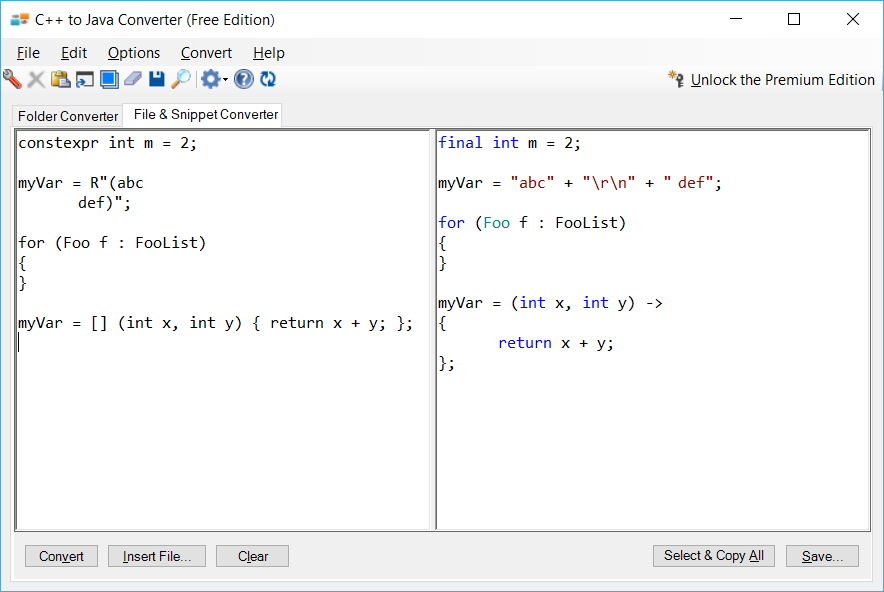Screen dimensions: 884x592
Task: Click the eraser toolbar icon
Action: click(133, 80)
